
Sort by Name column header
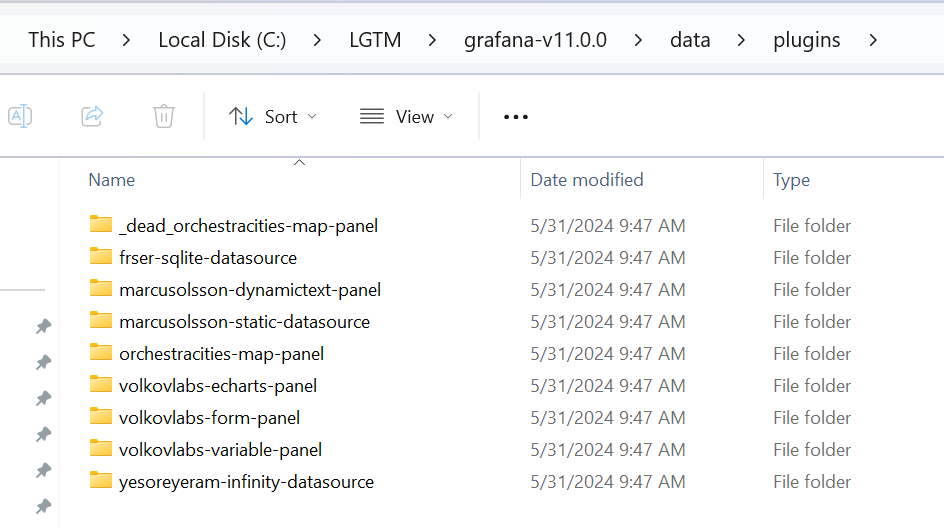tap(112, 180)
